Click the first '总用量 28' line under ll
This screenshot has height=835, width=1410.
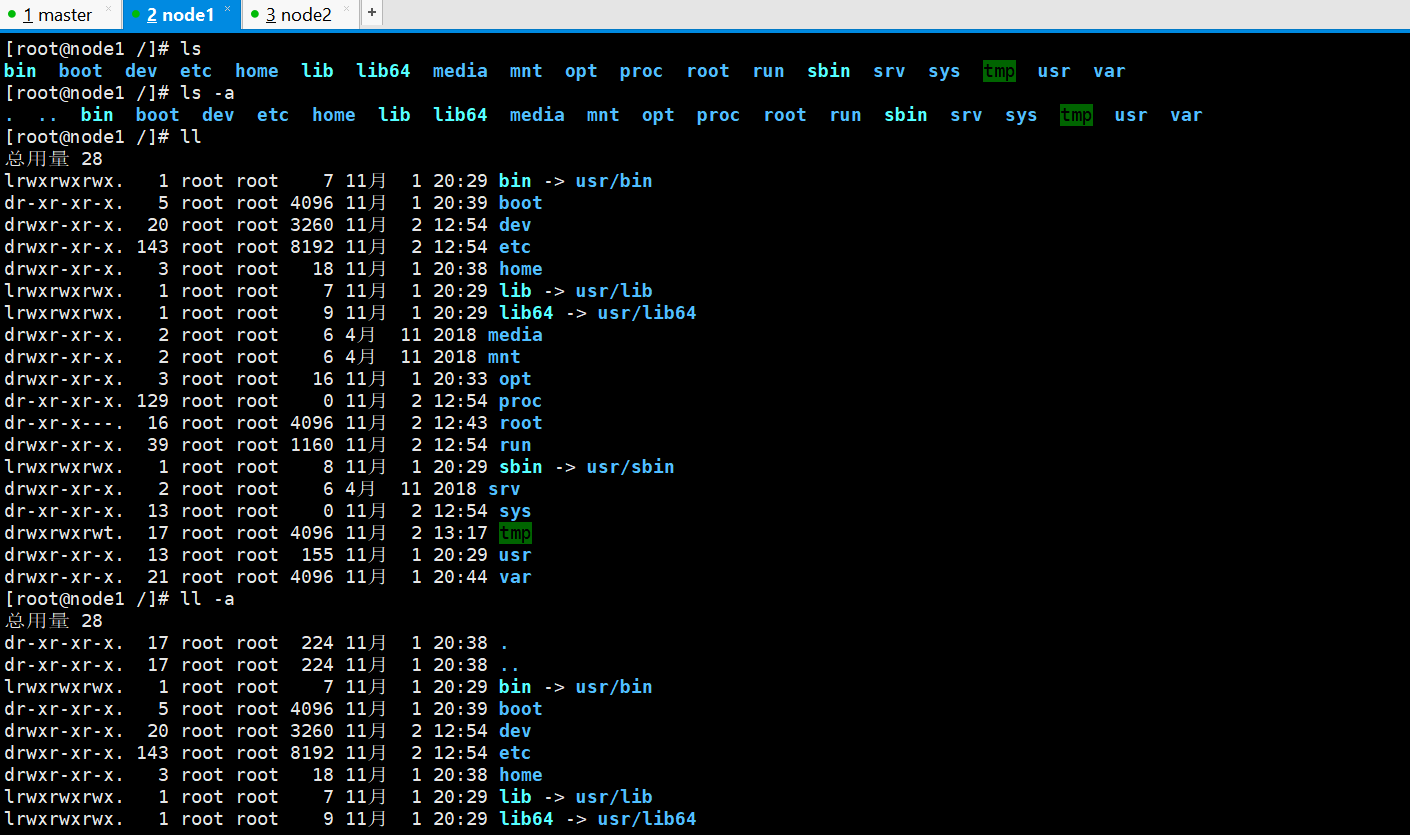click(54, 159)
